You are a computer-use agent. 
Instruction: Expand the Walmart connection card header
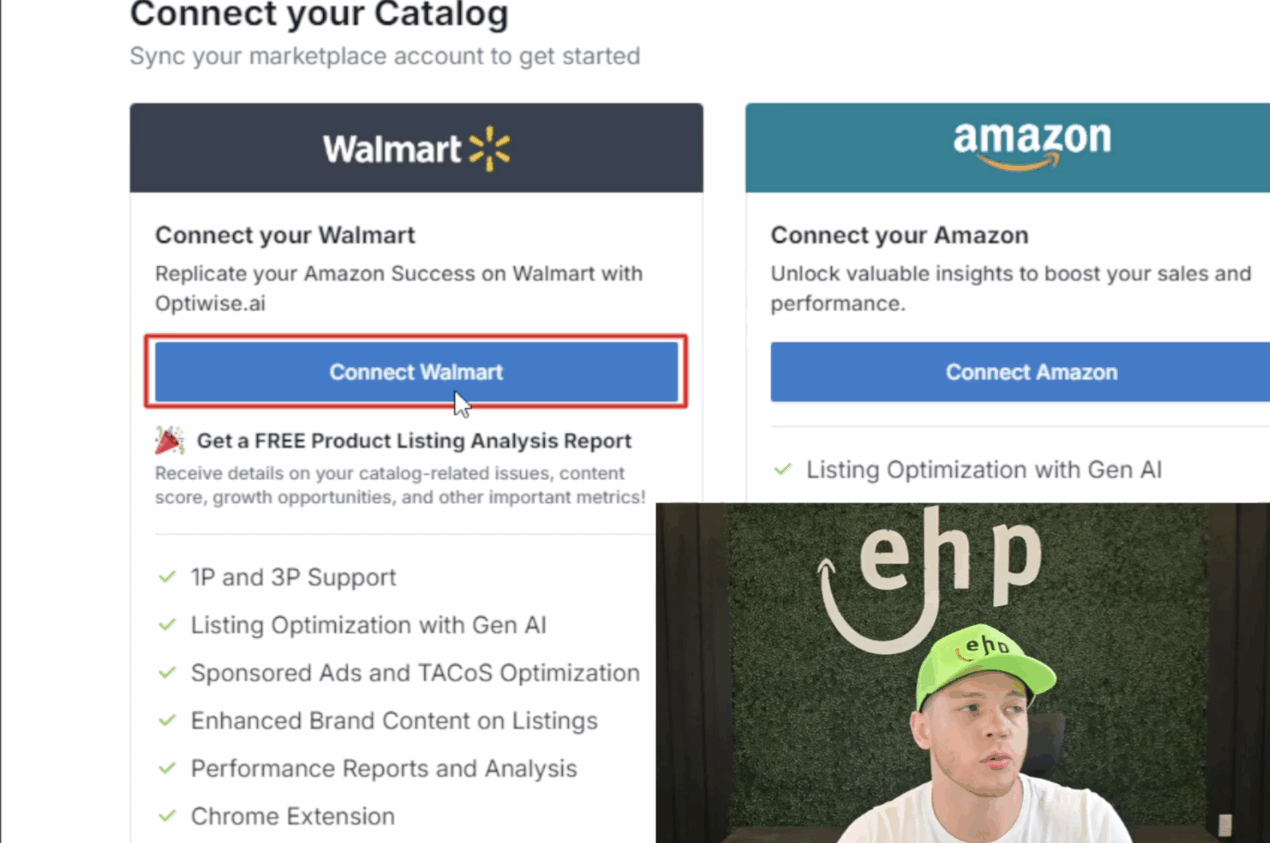tap(416, 147)
